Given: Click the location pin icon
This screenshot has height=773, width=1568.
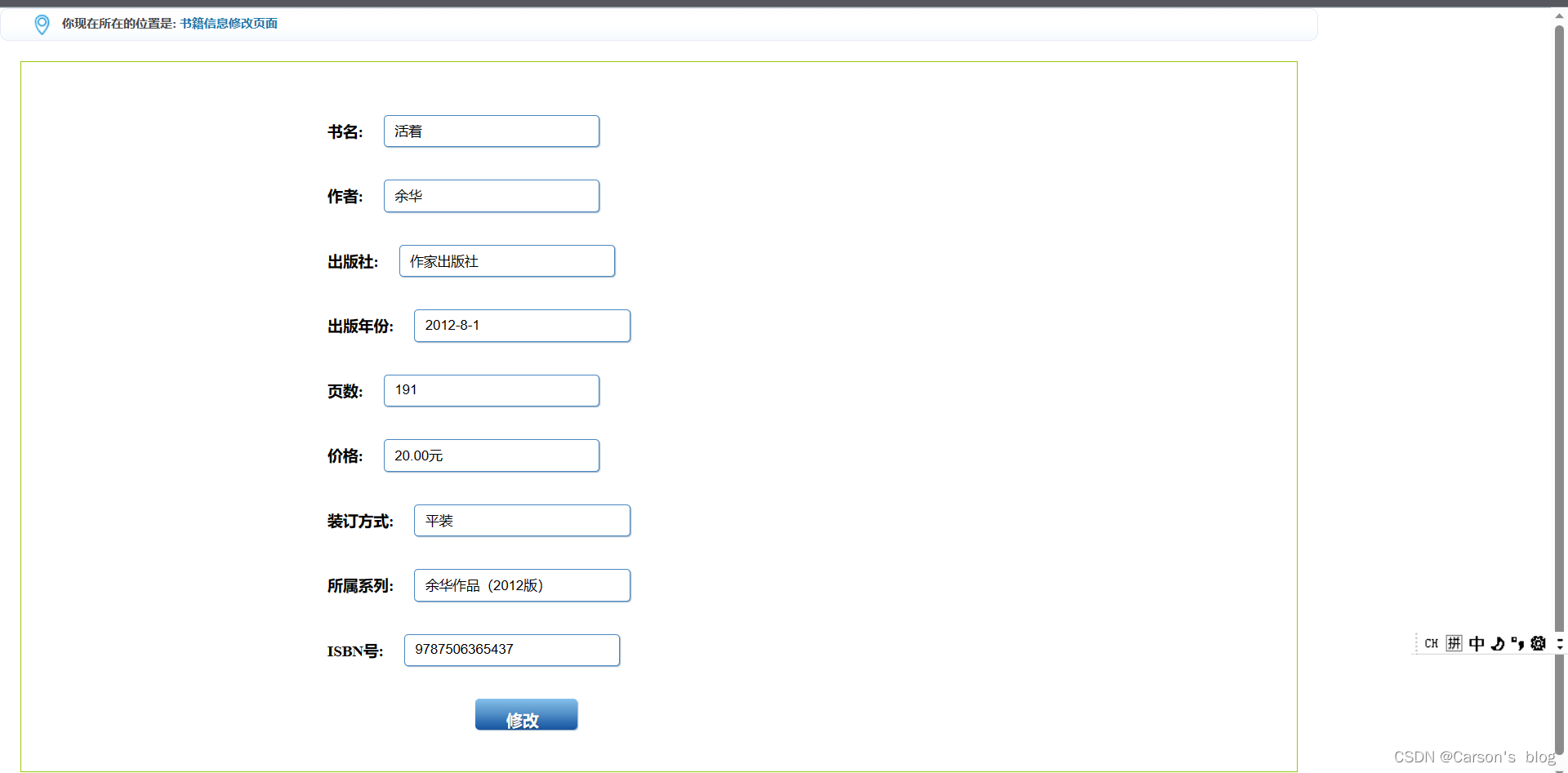Looking at the screenshot, I should coord(42,24).
